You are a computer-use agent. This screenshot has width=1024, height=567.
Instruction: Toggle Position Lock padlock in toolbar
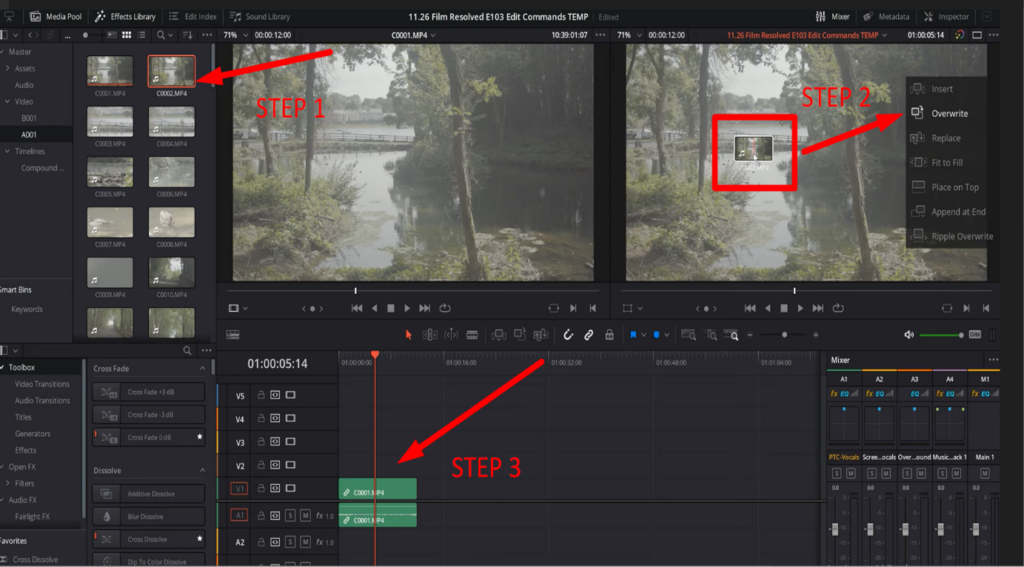609,334
